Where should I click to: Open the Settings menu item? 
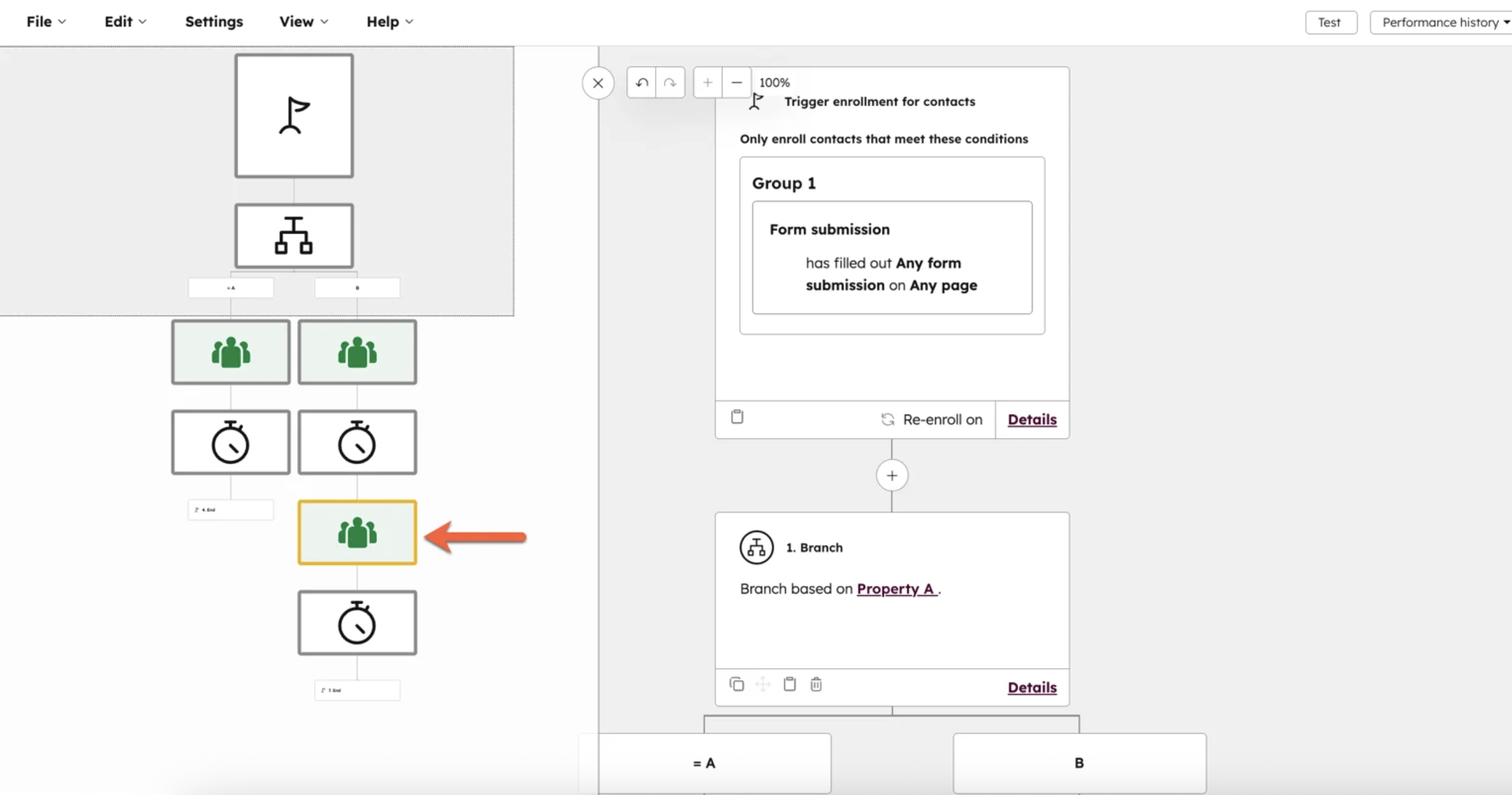coord(214,22)
